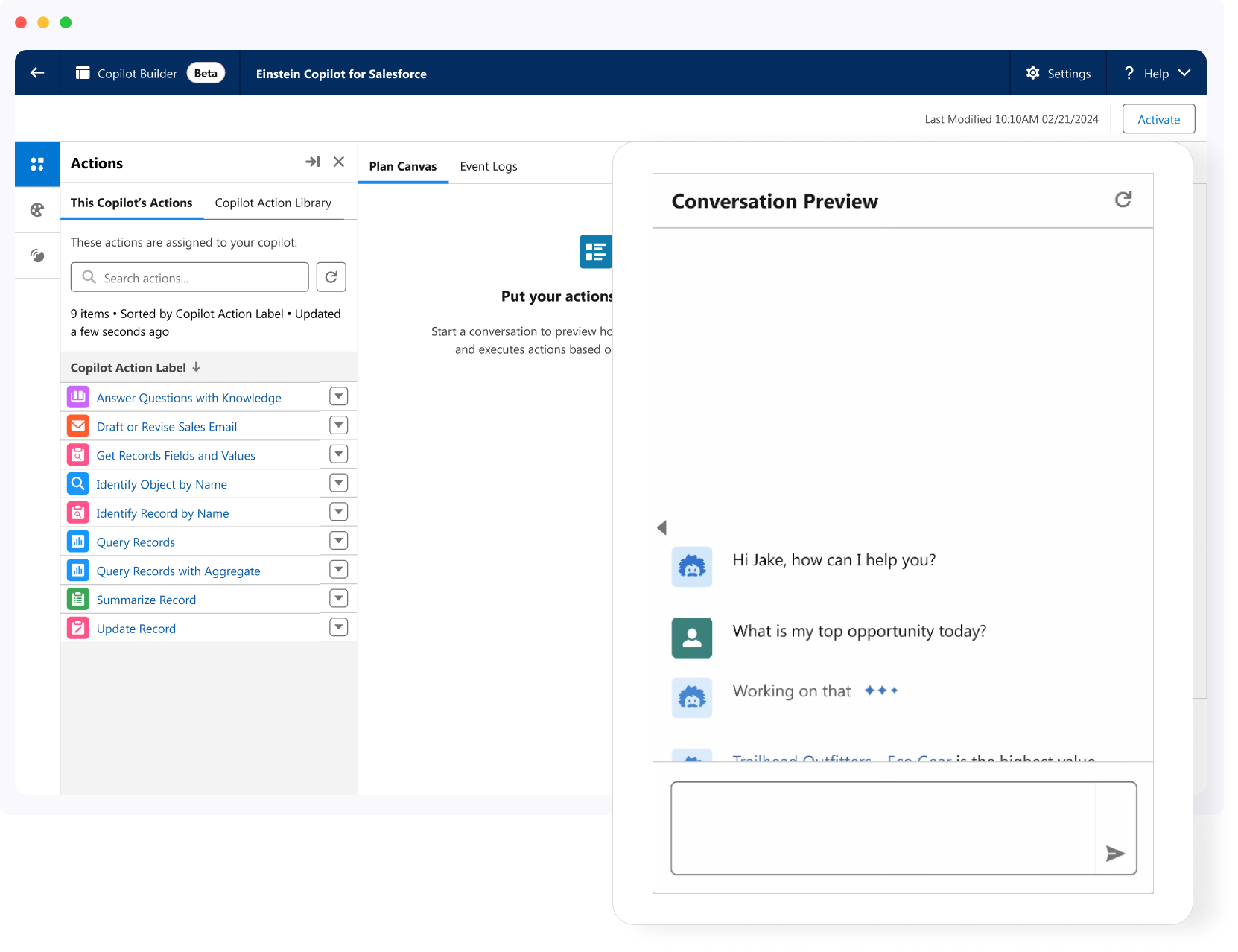The image size is (1238, 952).
Task: Select the Actions panel icon in sidebar
Action: 36,164
